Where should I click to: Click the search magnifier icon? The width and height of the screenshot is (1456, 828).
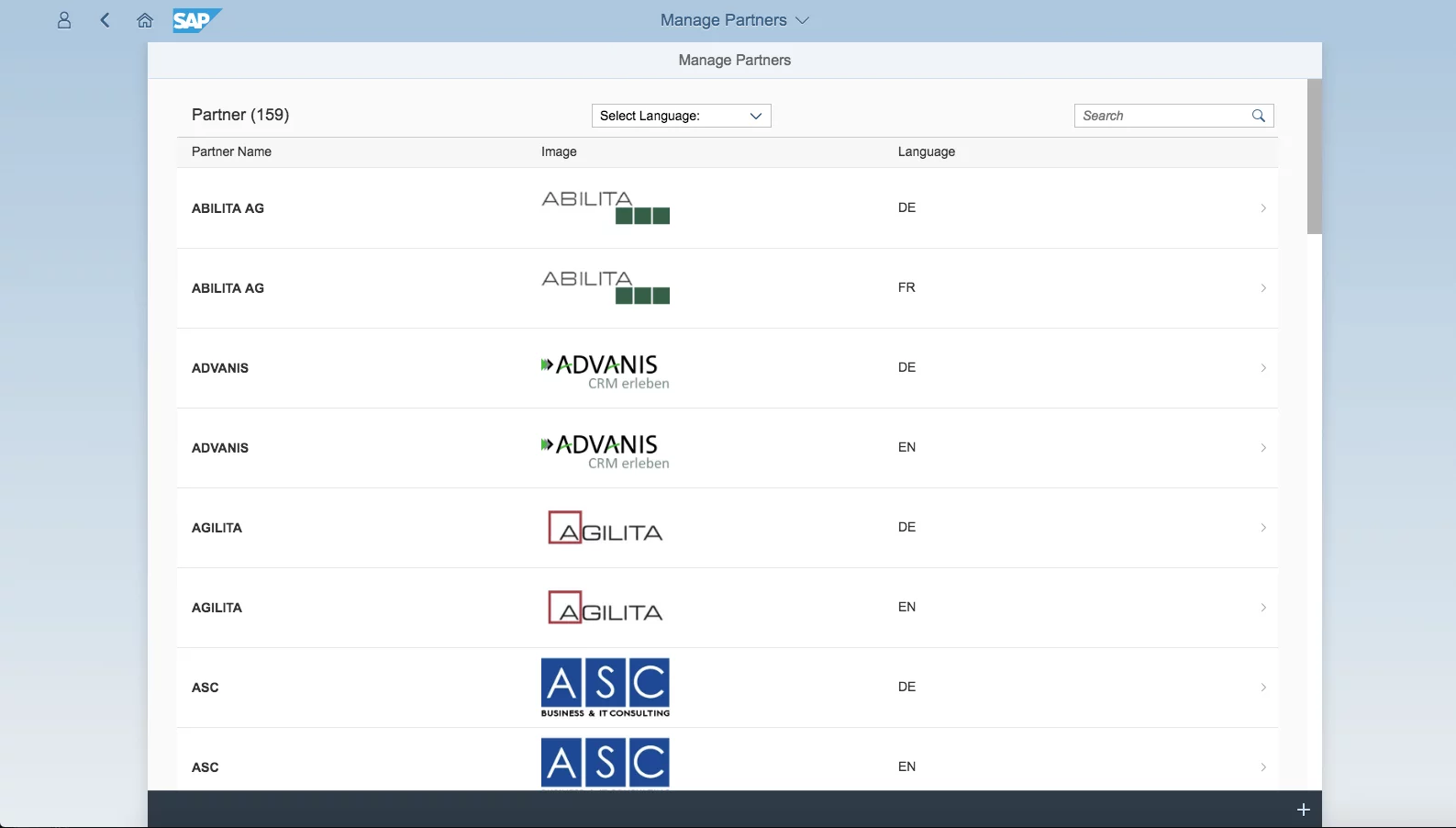pyautogui.click(x=1259, y=116)
